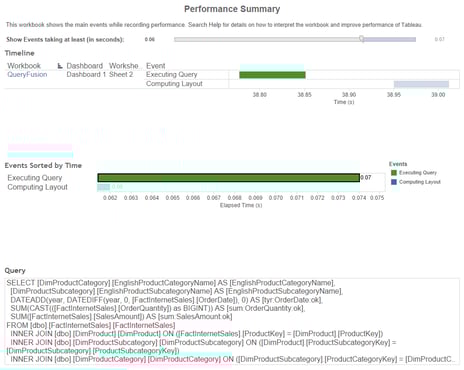Click the SELECT line in the query text
The image size is (464, 370).
pyautogui.click(x=171, y=283)
